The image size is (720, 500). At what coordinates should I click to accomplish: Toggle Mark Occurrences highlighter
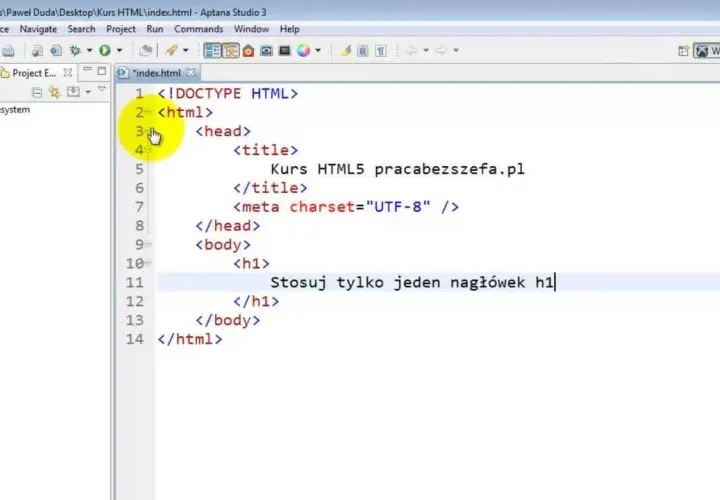(x=345, y=51)
